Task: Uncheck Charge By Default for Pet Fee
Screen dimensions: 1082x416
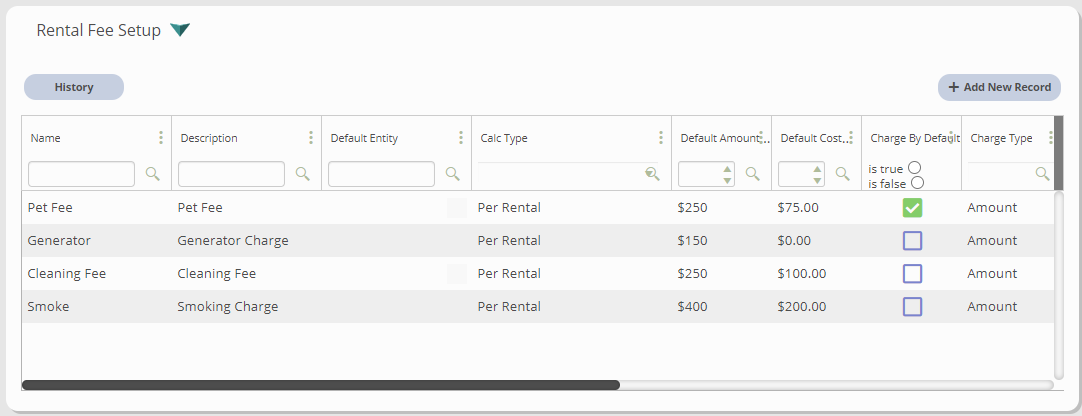Action: (x=912, y=208)
